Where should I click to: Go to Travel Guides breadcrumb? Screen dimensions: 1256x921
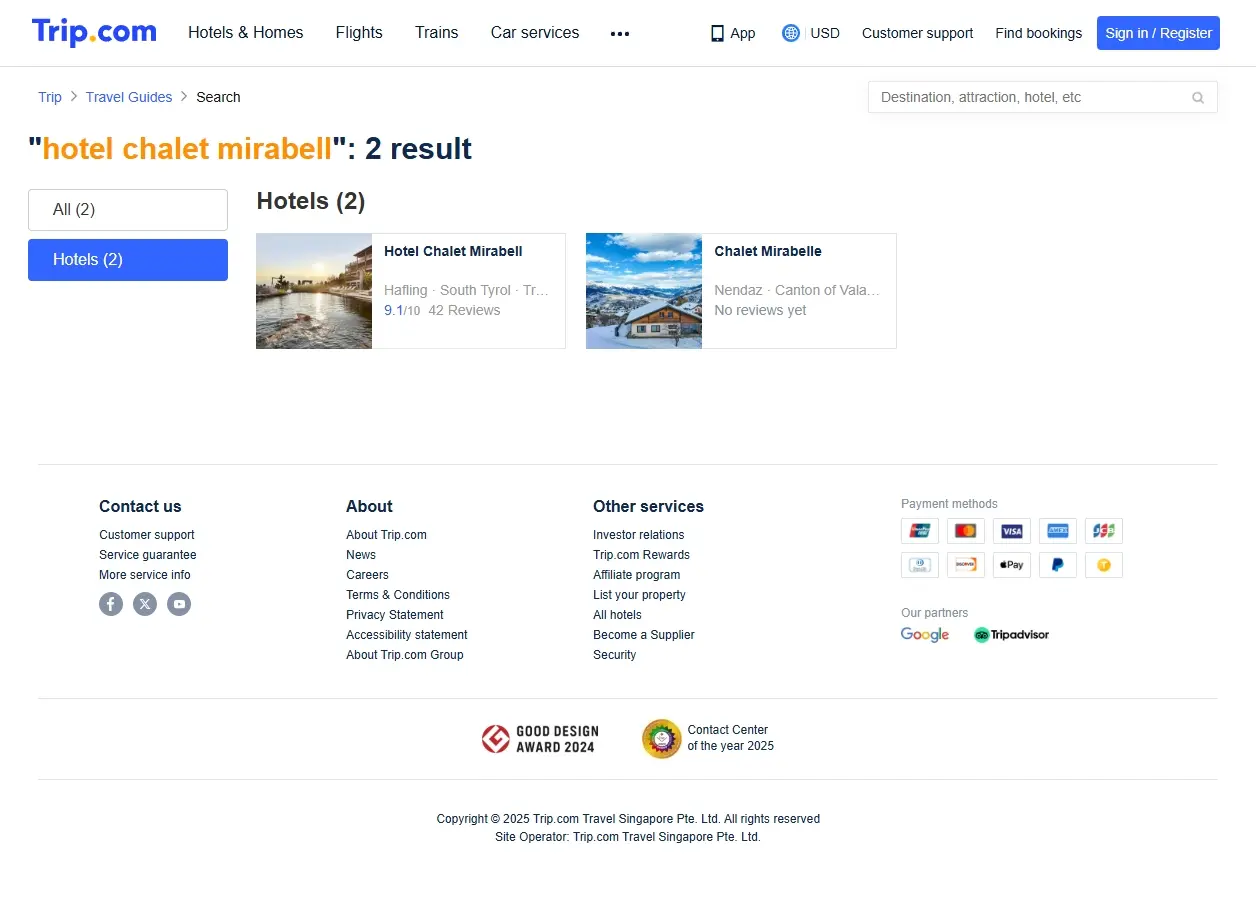tap(129, 97)
